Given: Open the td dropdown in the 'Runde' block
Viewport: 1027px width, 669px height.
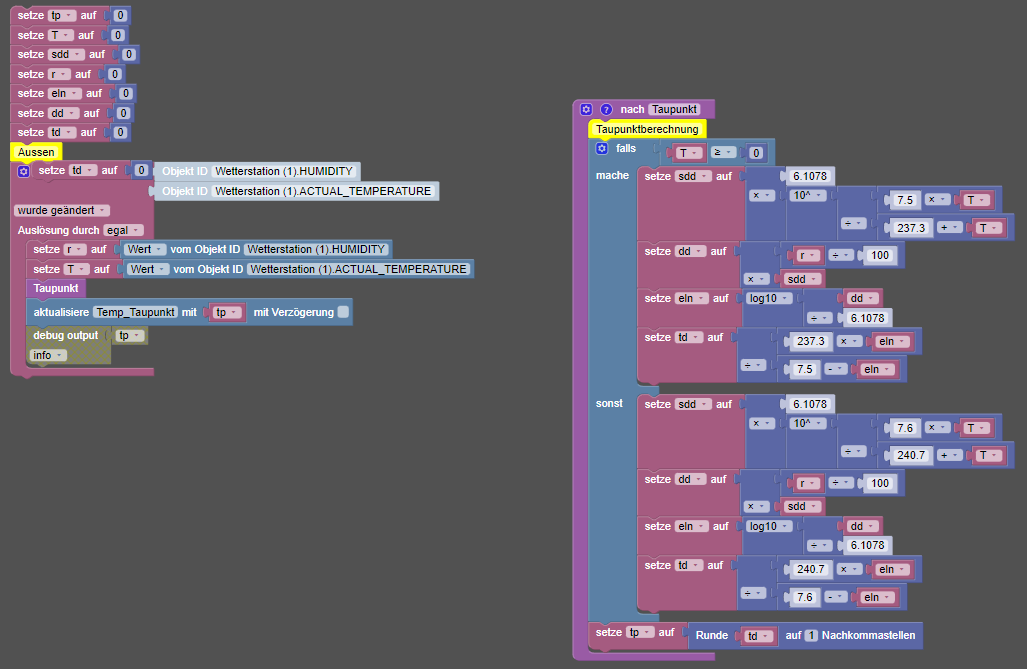Looking at the screenshot, I should pos(758,636).
